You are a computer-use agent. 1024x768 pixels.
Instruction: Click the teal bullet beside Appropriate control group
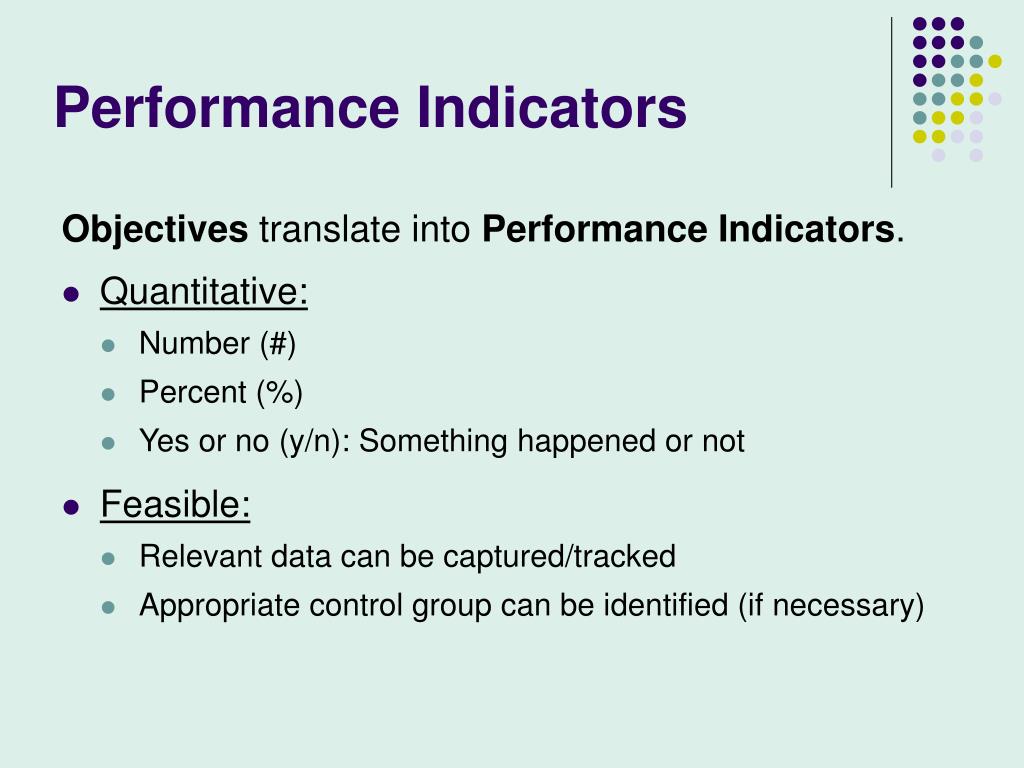click(108, 607)
